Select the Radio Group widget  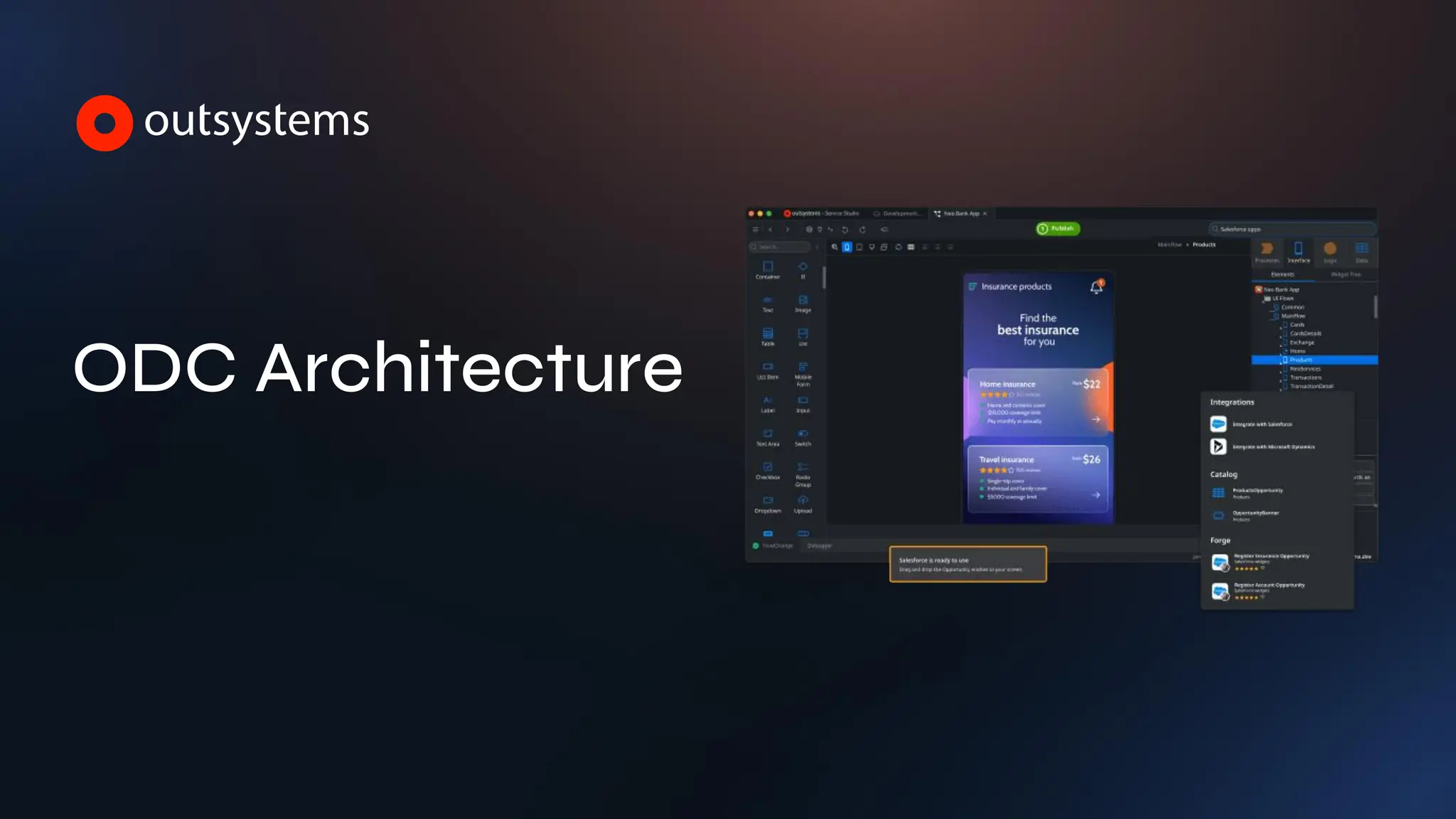803,468
